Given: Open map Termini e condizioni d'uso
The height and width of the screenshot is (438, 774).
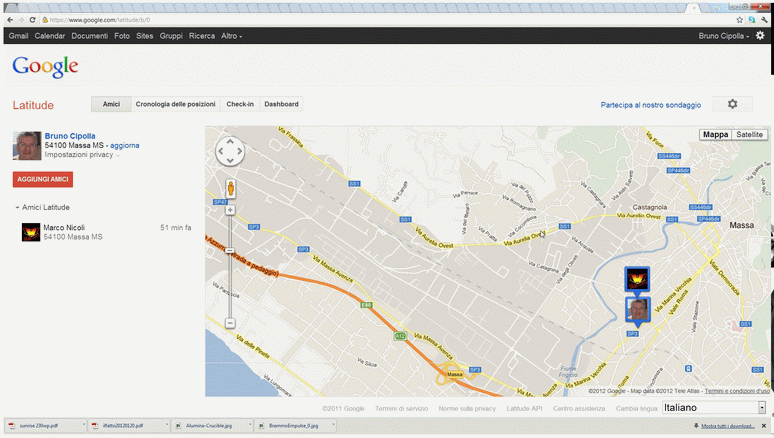Looking at the screenshot, I should 737,391.
